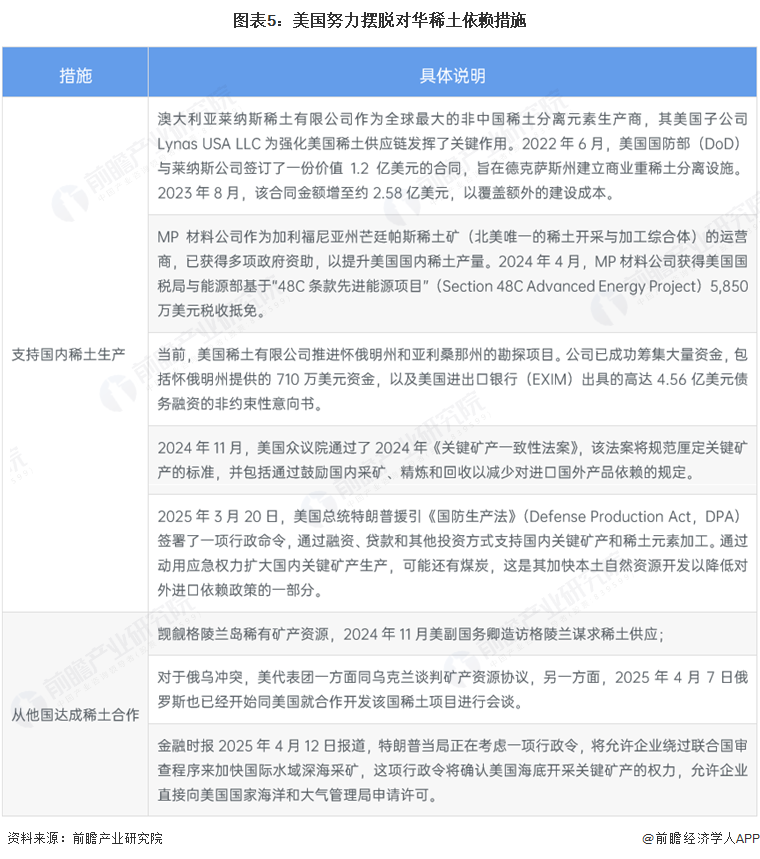760x859 pixels.
Task: Click the source note 资料来源：前瞻产业研究院
Action: point(85,838)
